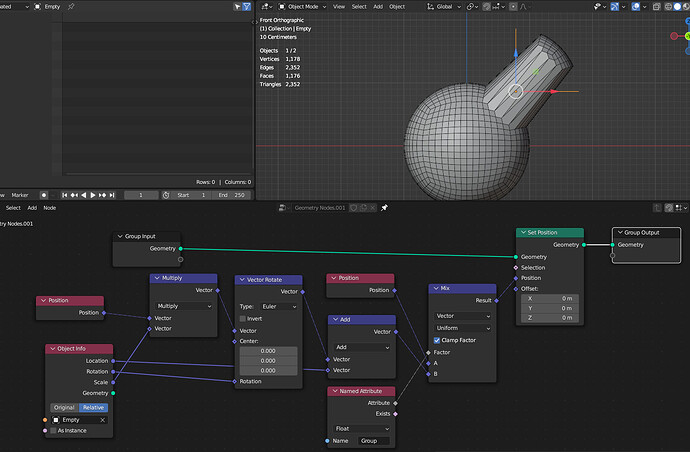This screenshot has width=690, height=452.
Task: Collapse the Named Attribute node
Action: pos(335,391)
